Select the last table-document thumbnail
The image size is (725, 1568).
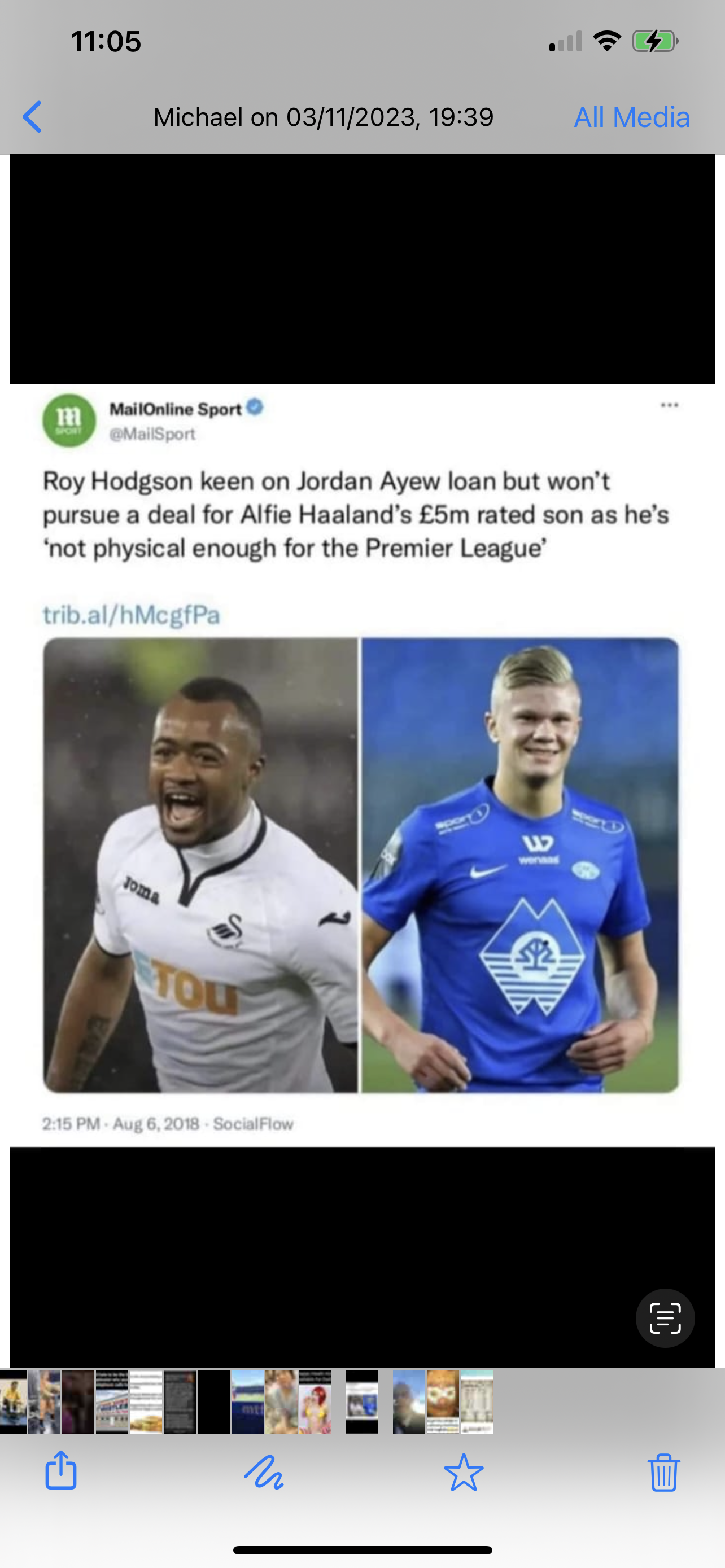click(477, 1402)
